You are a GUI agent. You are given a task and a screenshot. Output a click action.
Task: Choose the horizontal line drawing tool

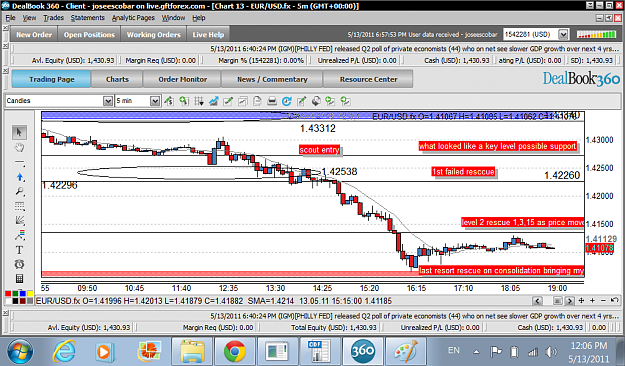[19, 162]
